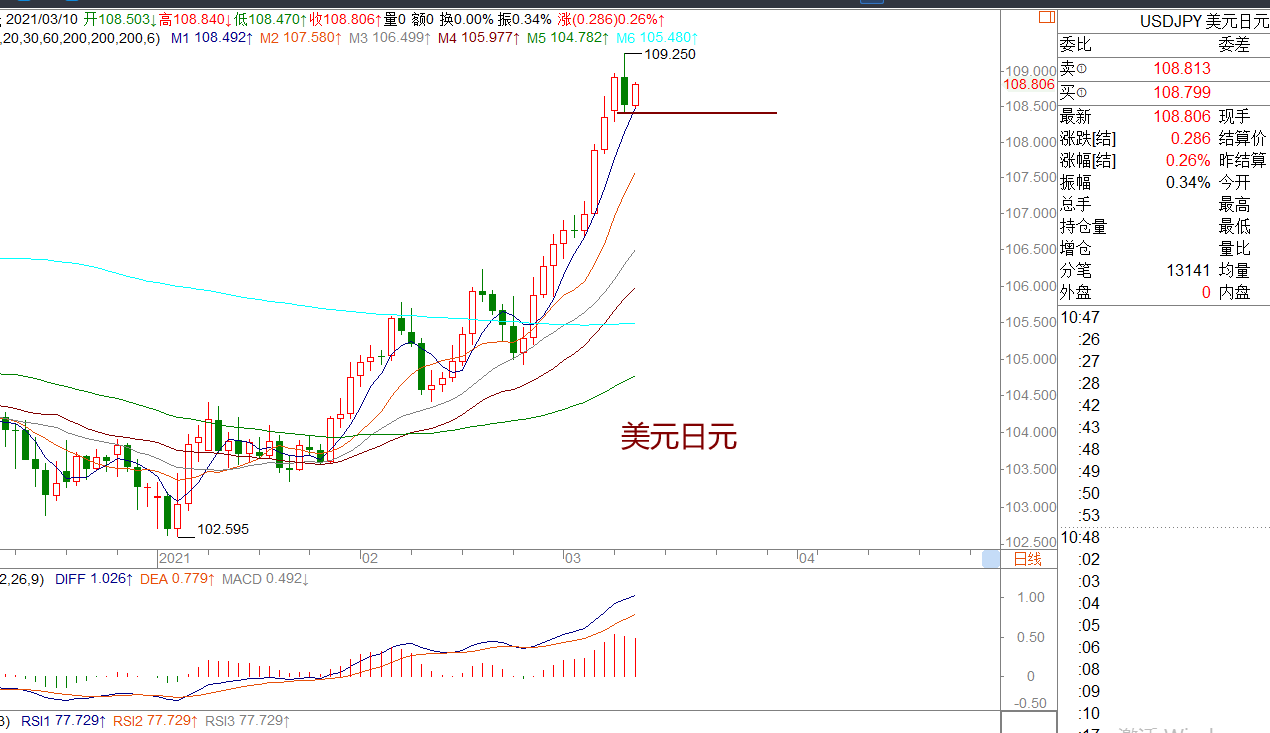The width and height of the screenshot is (1270, 733).
Task: Click the blue square icon beside 日线
Action: tap(991, 559)
